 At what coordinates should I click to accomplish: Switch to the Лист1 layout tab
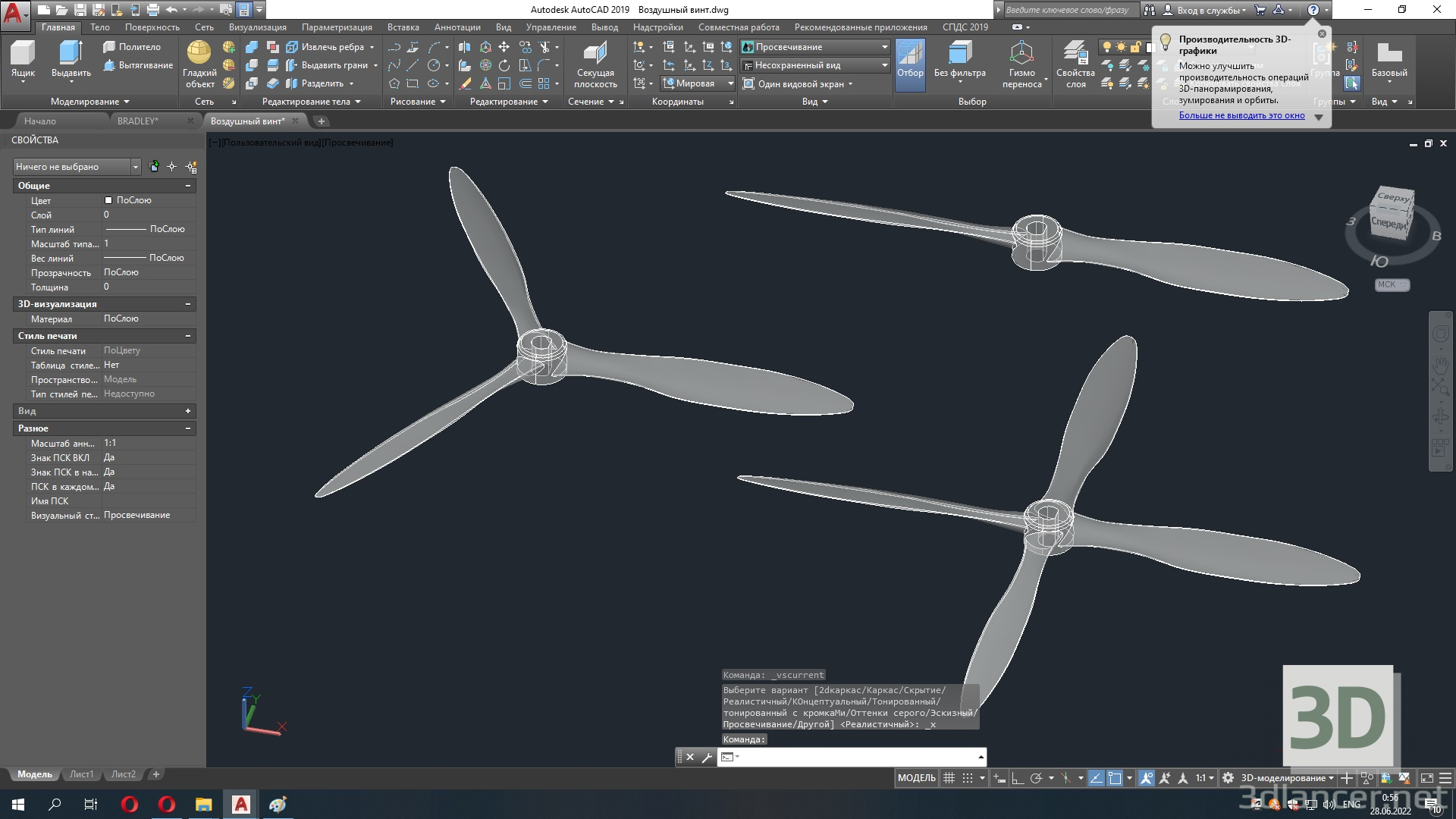tap(81, 774)
